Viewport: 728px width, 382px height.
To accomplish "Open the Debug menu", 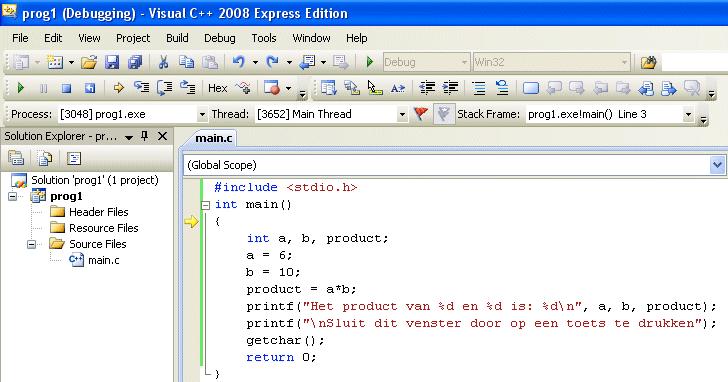I will tap(220, 38).
